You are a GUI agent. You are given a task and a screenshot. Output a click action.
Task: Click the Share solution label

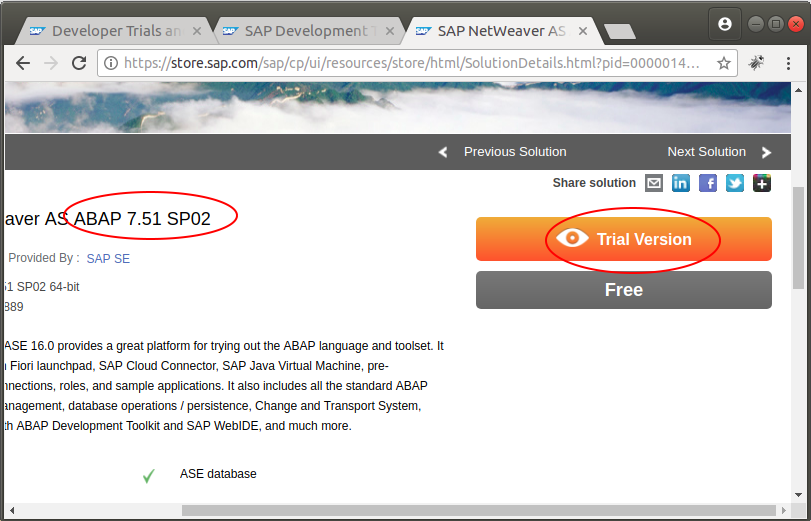(594, 183)
